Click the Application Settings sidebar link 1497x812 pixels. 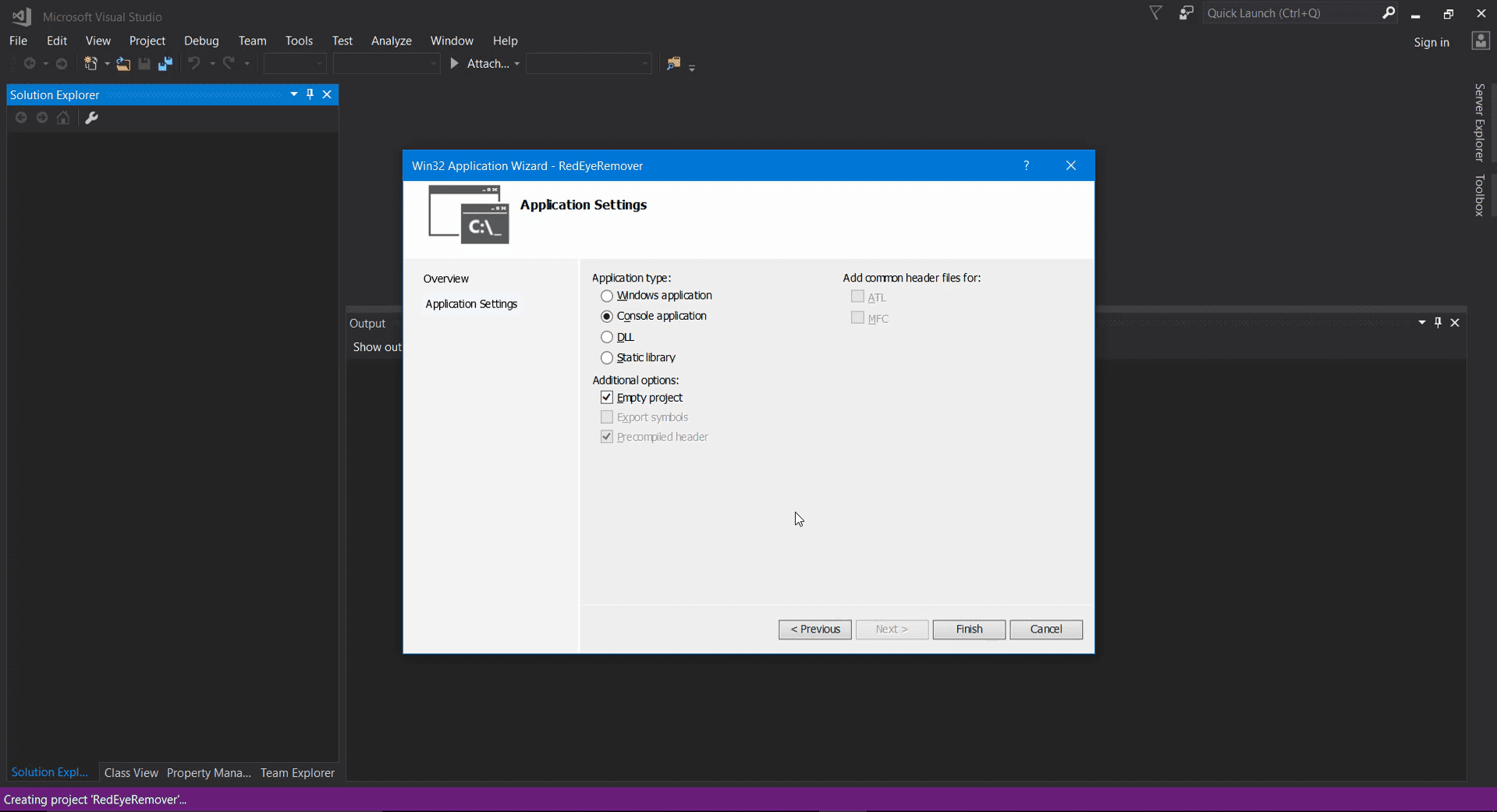(471, 303)
